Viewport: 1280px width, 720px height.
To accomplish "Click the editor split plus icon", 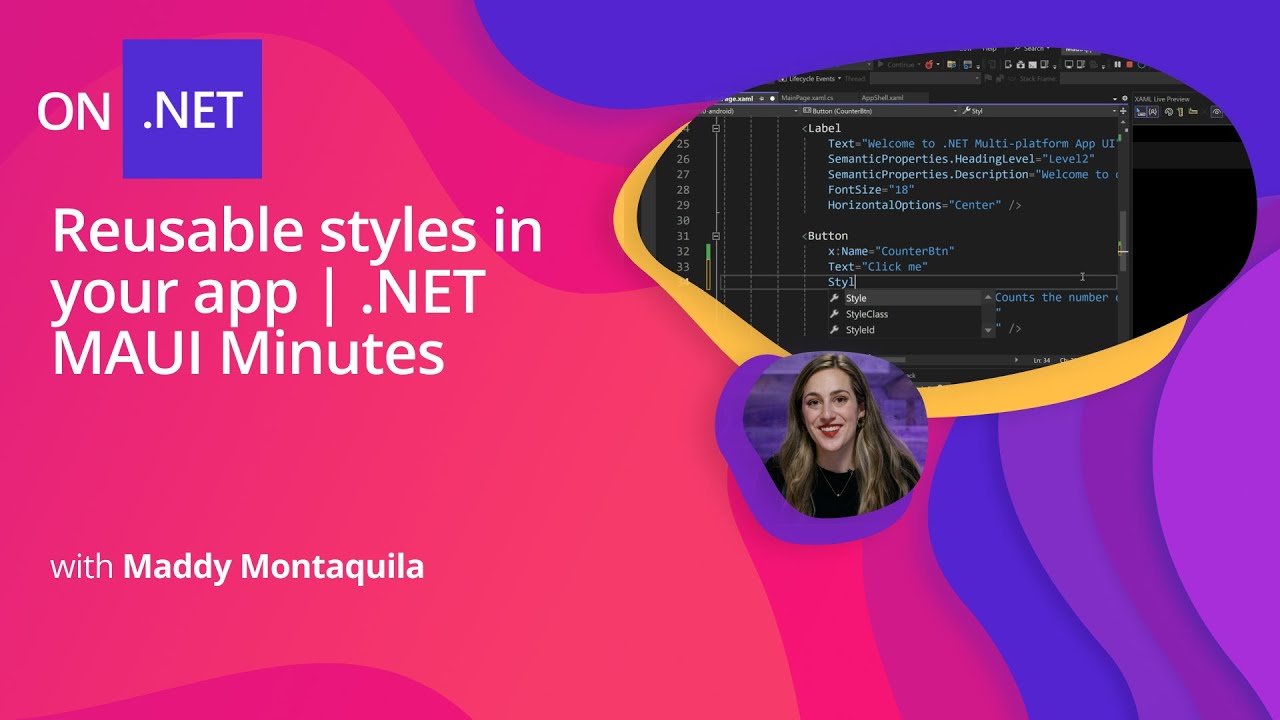I will 1123,111.
